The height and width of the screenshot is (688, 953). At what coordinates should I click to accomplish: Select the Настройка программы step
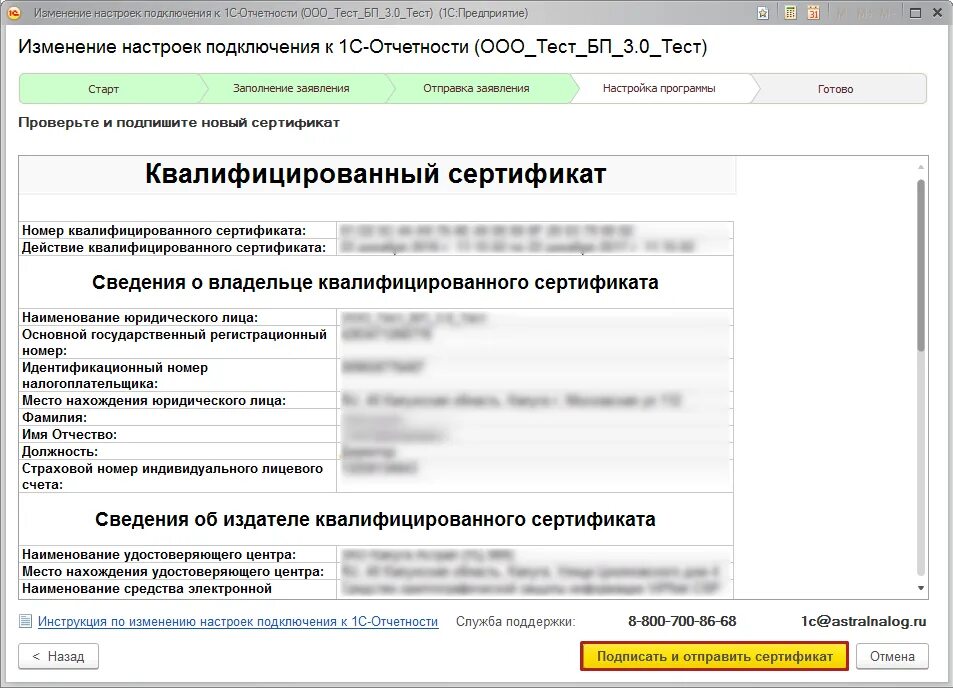coord(659,89)
